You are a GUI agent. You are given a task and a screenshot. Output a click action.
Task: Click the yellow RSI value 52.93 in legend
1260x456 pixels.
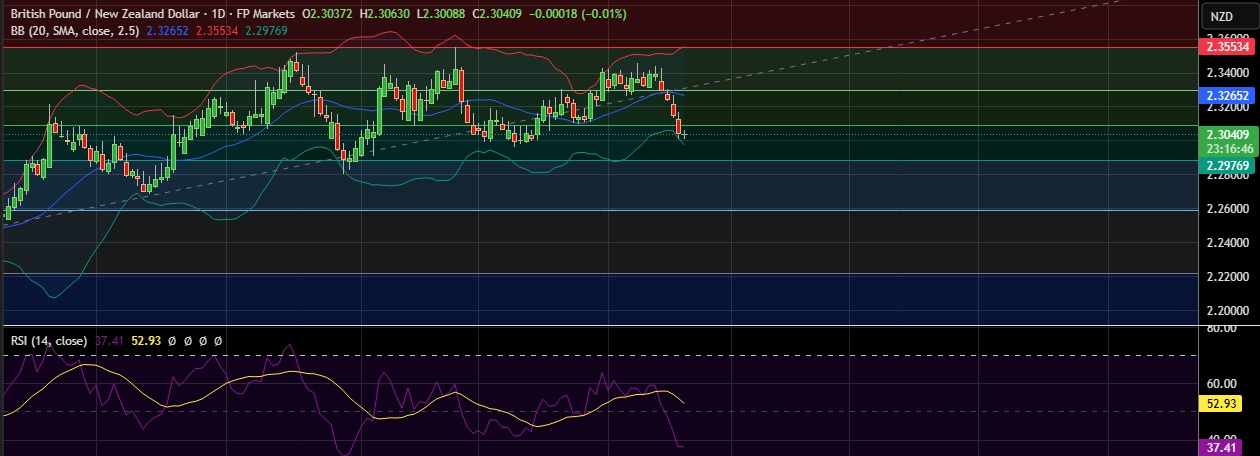pos(146,341)
